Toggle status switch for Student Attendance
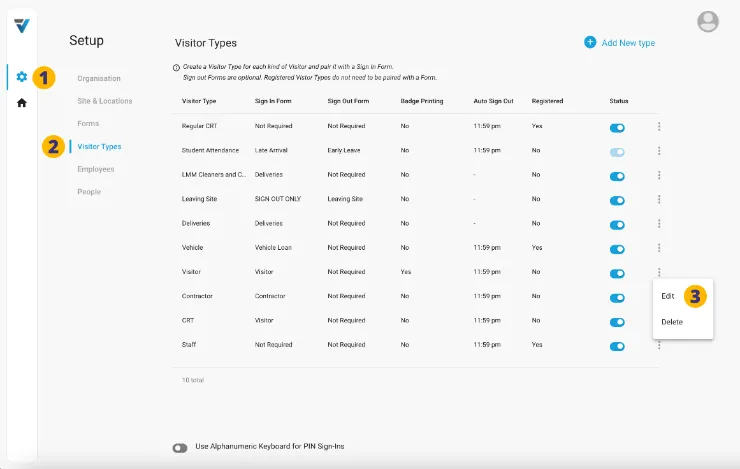This screenshot has height=469, width=740. tap(617, 152)
